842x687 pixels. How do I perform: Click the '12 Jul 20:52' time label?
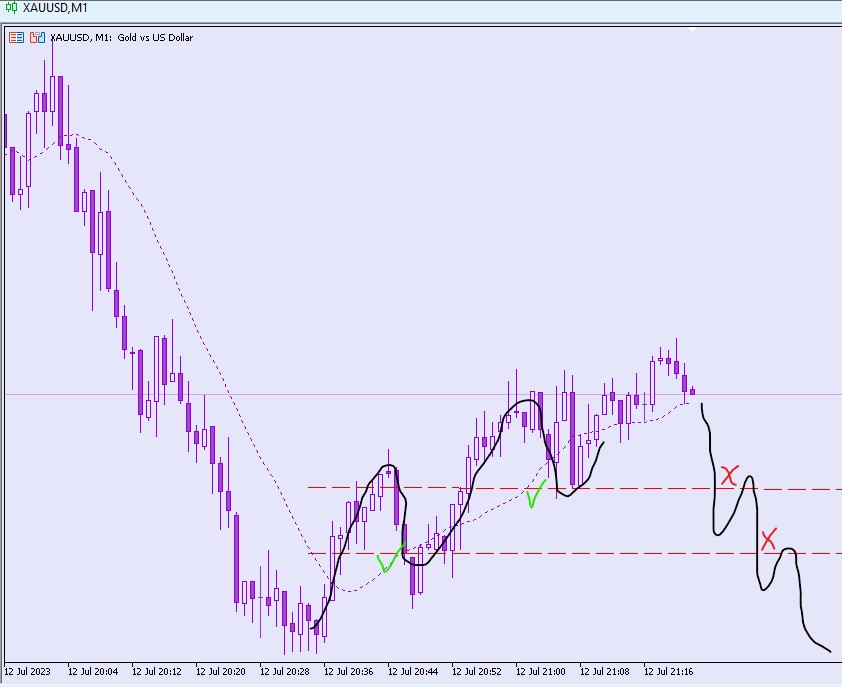tap(477, 671)
